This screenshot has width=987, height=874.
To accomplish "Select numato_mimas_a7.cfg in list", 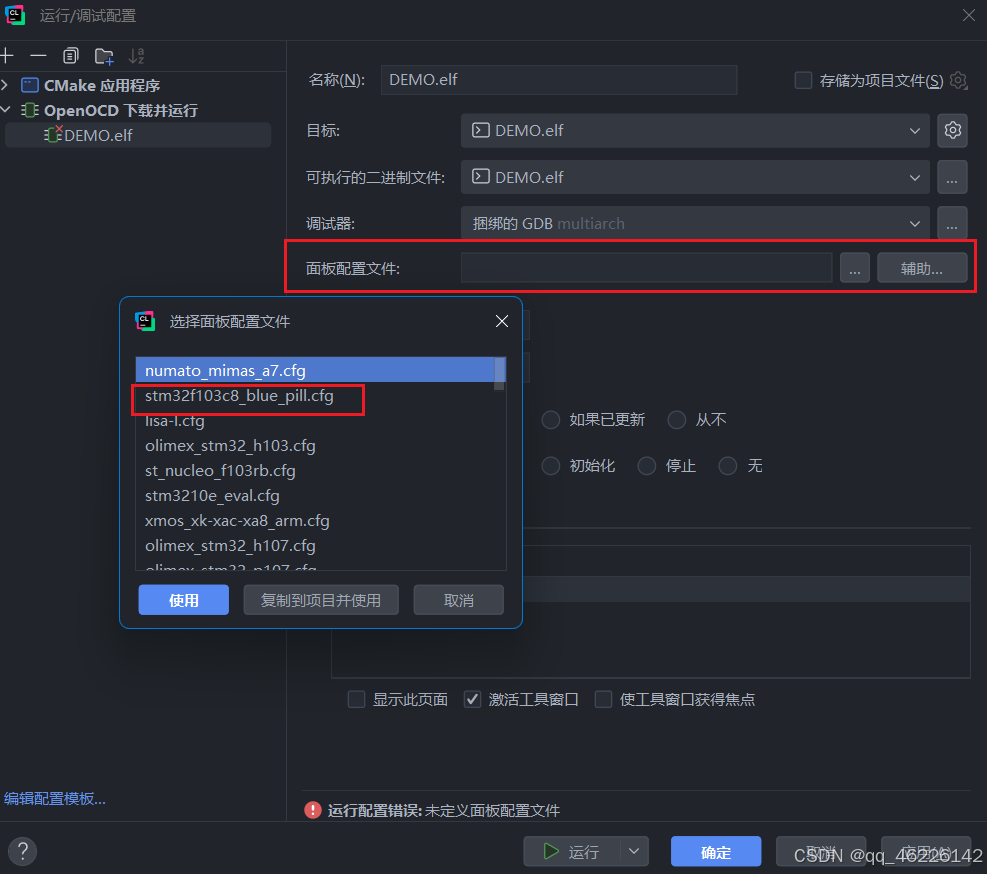I will click(x=315, y=370).
